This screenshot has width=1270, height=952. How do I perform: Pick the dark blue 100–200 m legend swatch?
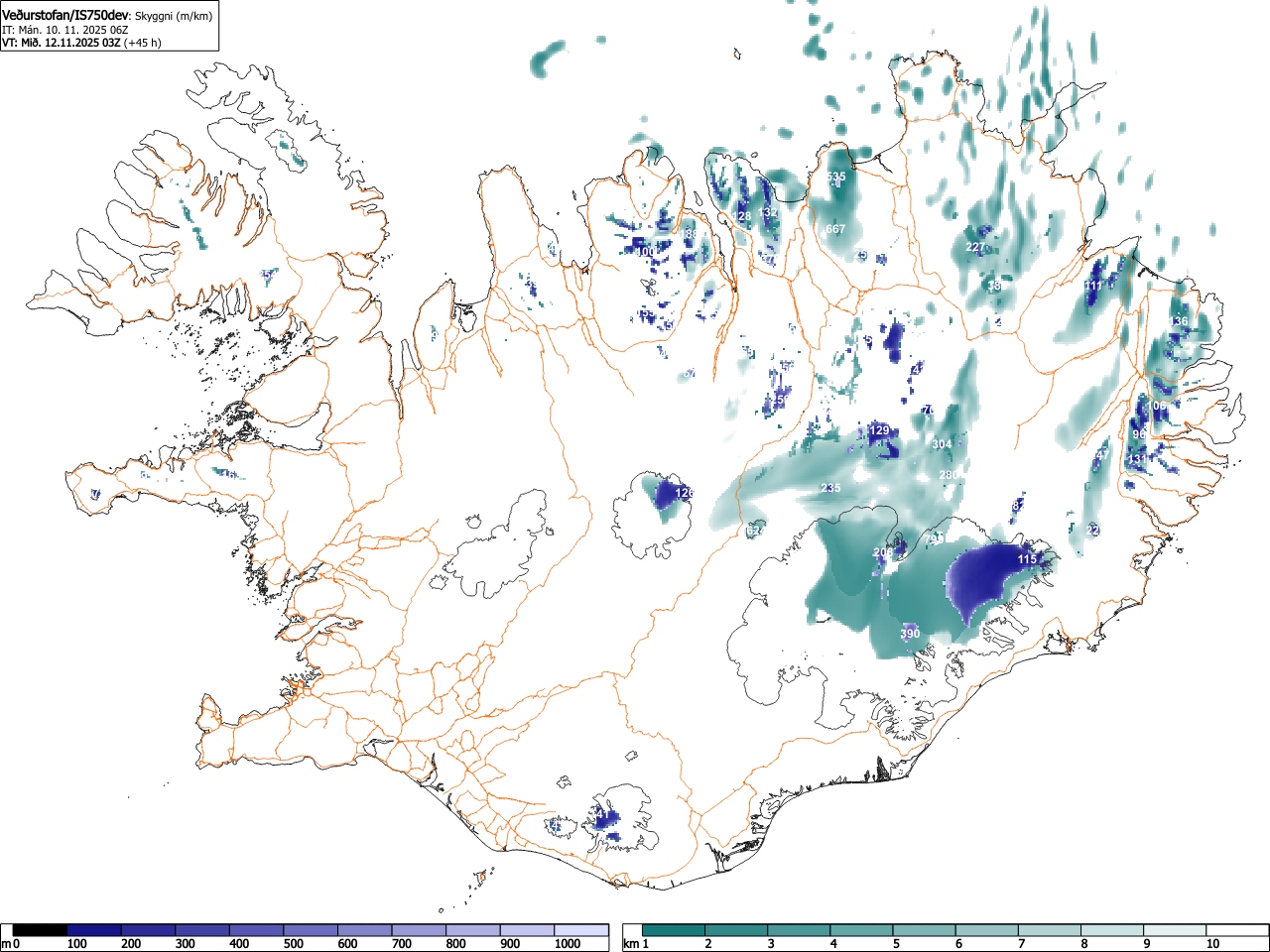coord(94,930)
